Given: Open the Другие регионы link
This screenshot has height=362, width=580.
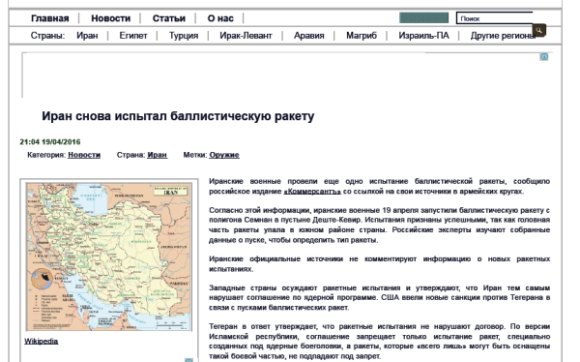Looking at the screenshot, I should (x=503, y=36).
